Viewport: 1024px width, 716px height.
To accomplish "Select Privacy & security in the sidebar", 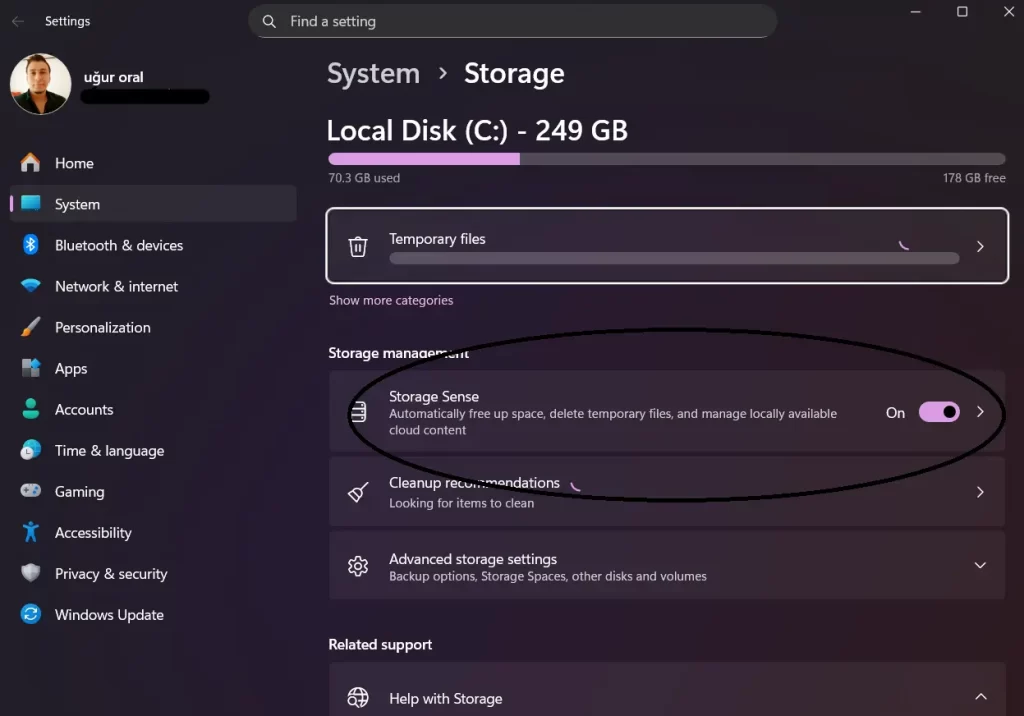I will pos(111,573).
